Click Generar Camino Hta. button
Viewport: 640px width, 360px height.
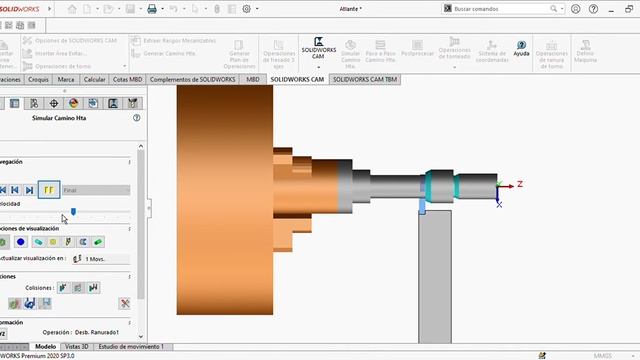click(x=163, y=53)
